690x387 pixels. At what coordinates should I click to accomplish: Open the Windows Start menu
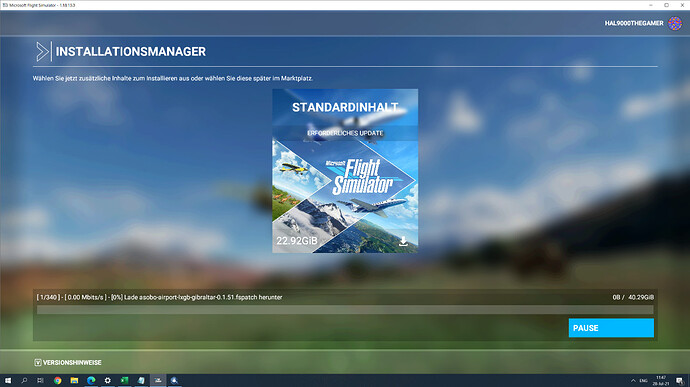point(7,380)
